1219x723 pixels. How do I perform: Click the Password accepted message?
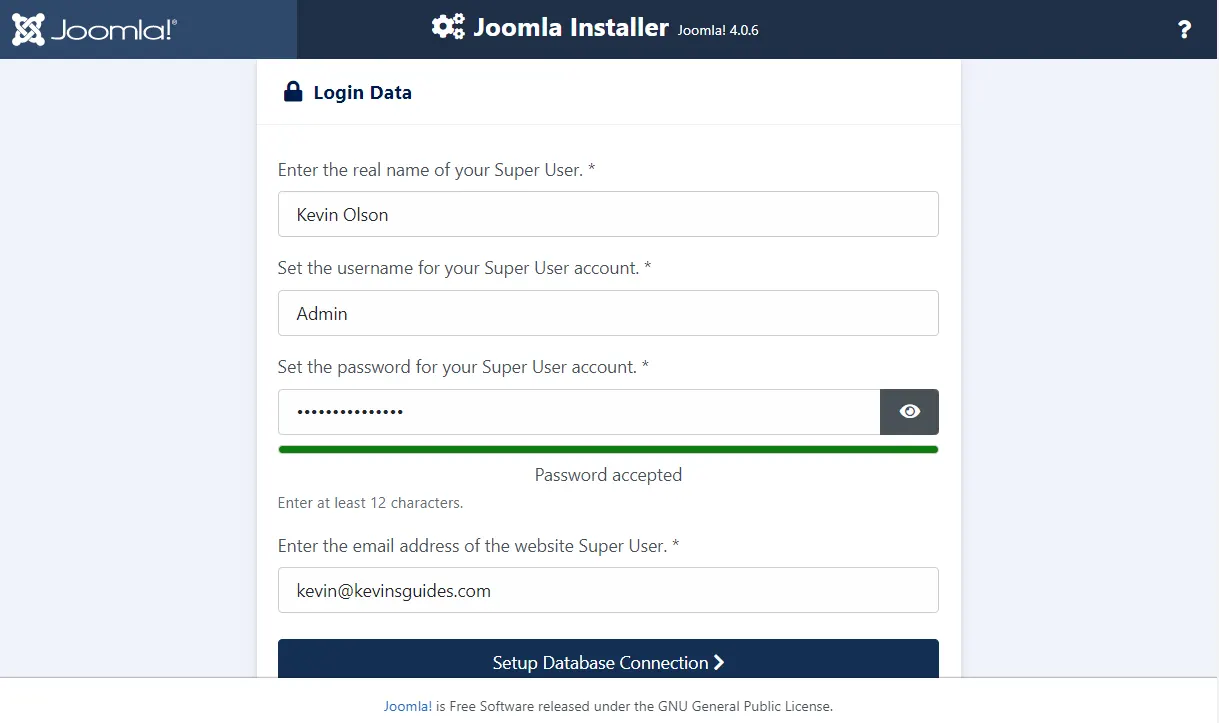click(x=608, y=475)
